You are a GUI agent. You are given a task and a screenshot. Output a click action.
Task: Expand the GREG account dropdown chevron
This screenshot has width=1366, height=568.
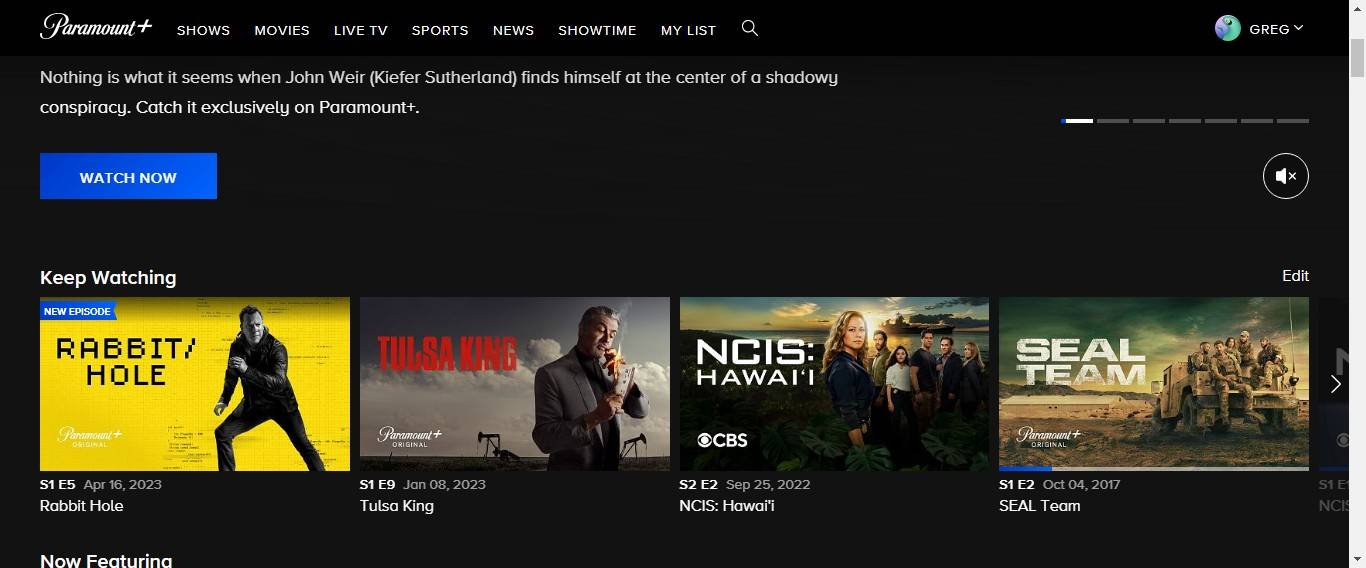click(x=1299, y=28)
